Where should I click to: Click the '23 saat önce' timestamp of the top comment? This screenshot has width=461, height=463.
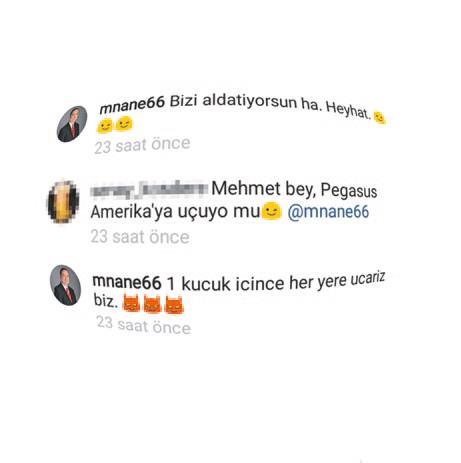[142, 145]
